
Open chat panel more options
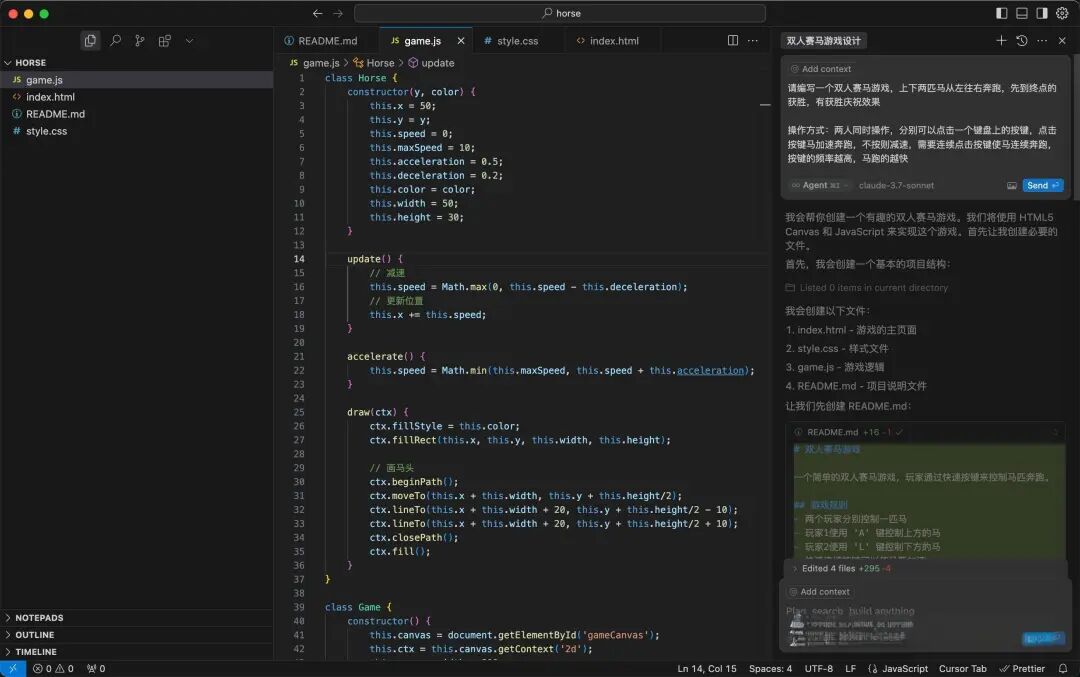click(x=1042, y=41)
